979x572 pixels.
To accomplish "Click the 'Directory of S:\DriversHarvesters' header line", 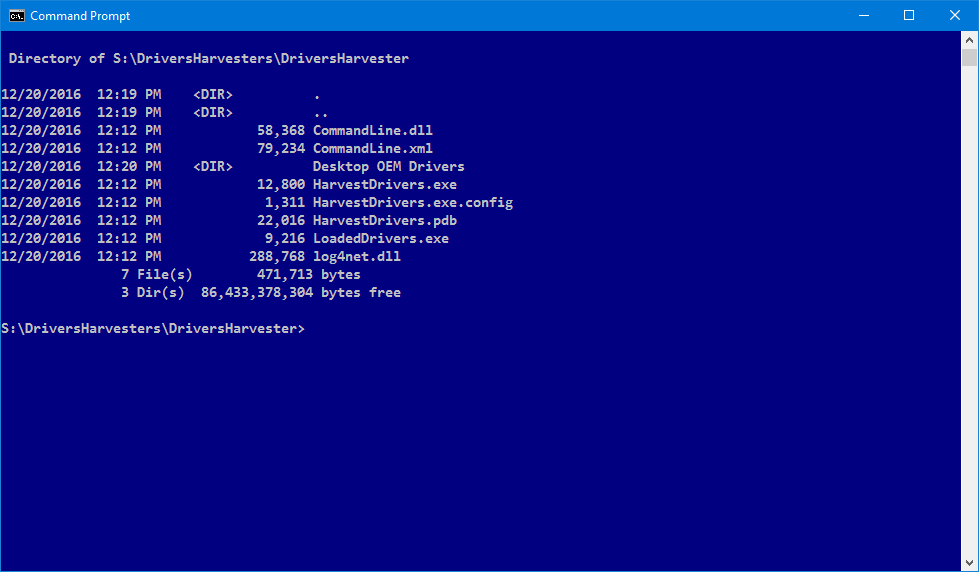I will [x=208, y=59].
